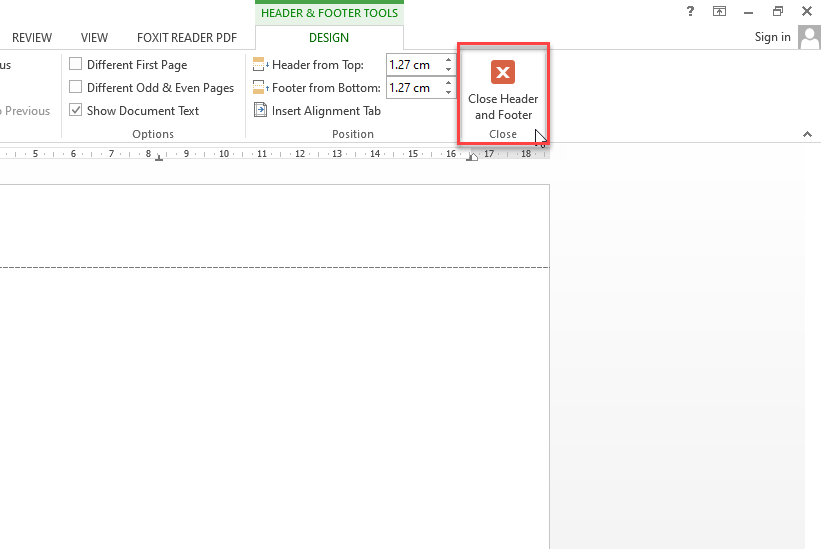Click the user account avatar icon
Image resolution: width=821 pixels, height=549 pixels.
pyautogui.click(x=808, y=37)
